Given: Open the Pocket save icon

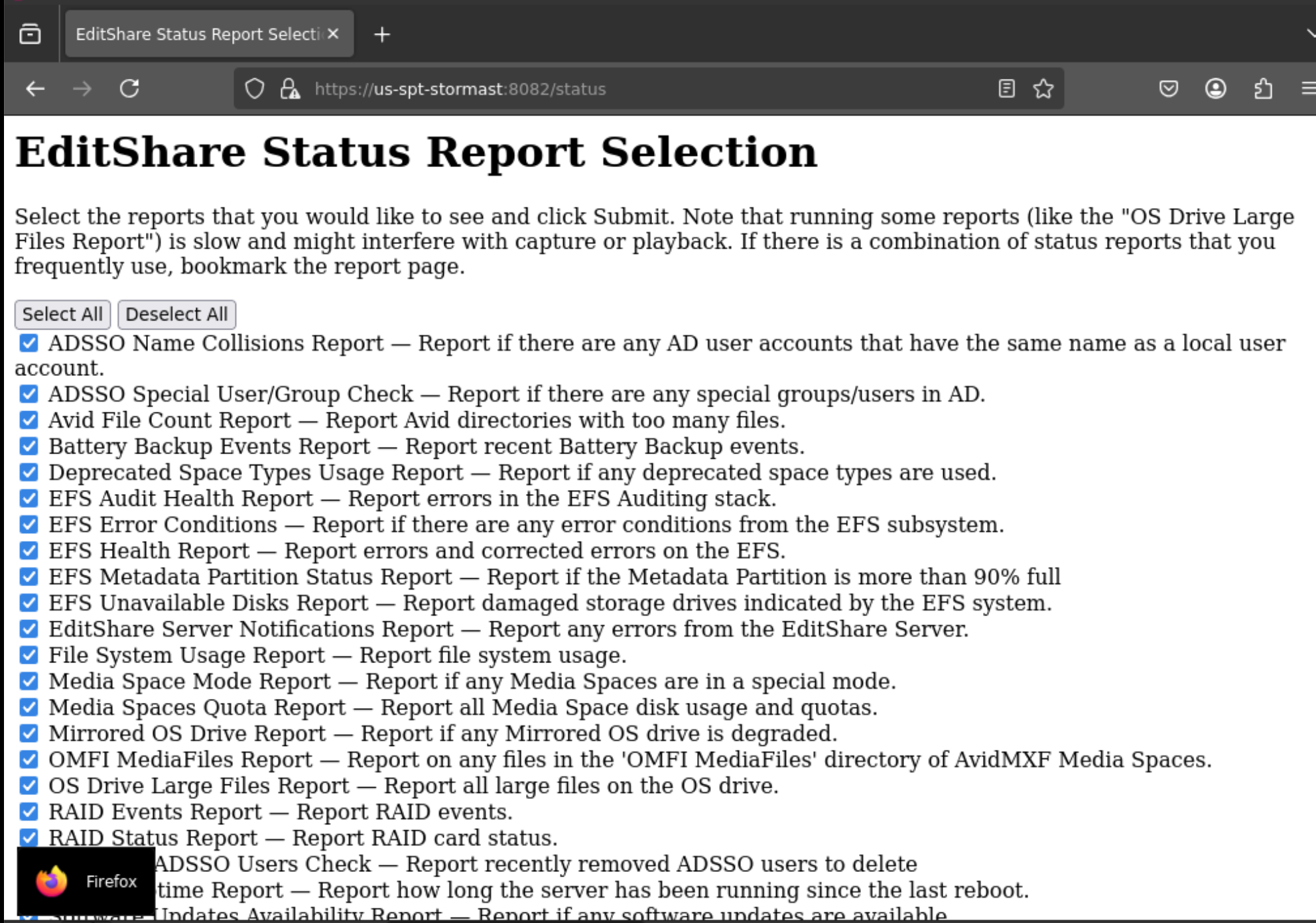Looking at the screenshot, I should click(1169, 89).
